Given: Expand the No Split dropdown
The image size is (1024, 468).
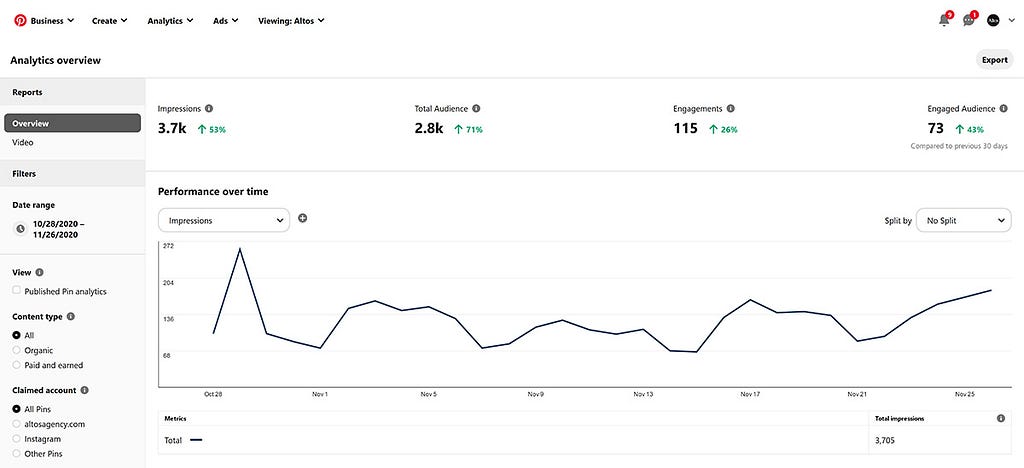Looking at the screenshot, I should pos(964,221).
